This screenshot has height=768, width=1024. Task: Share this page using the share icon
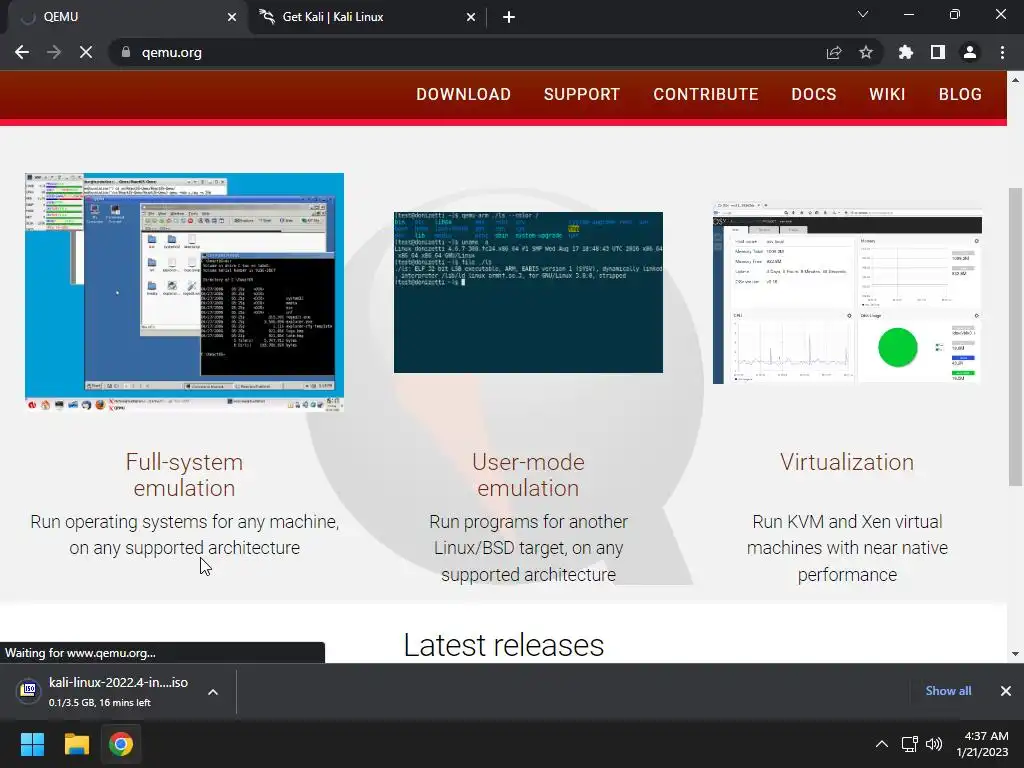[x=834, y=52]
